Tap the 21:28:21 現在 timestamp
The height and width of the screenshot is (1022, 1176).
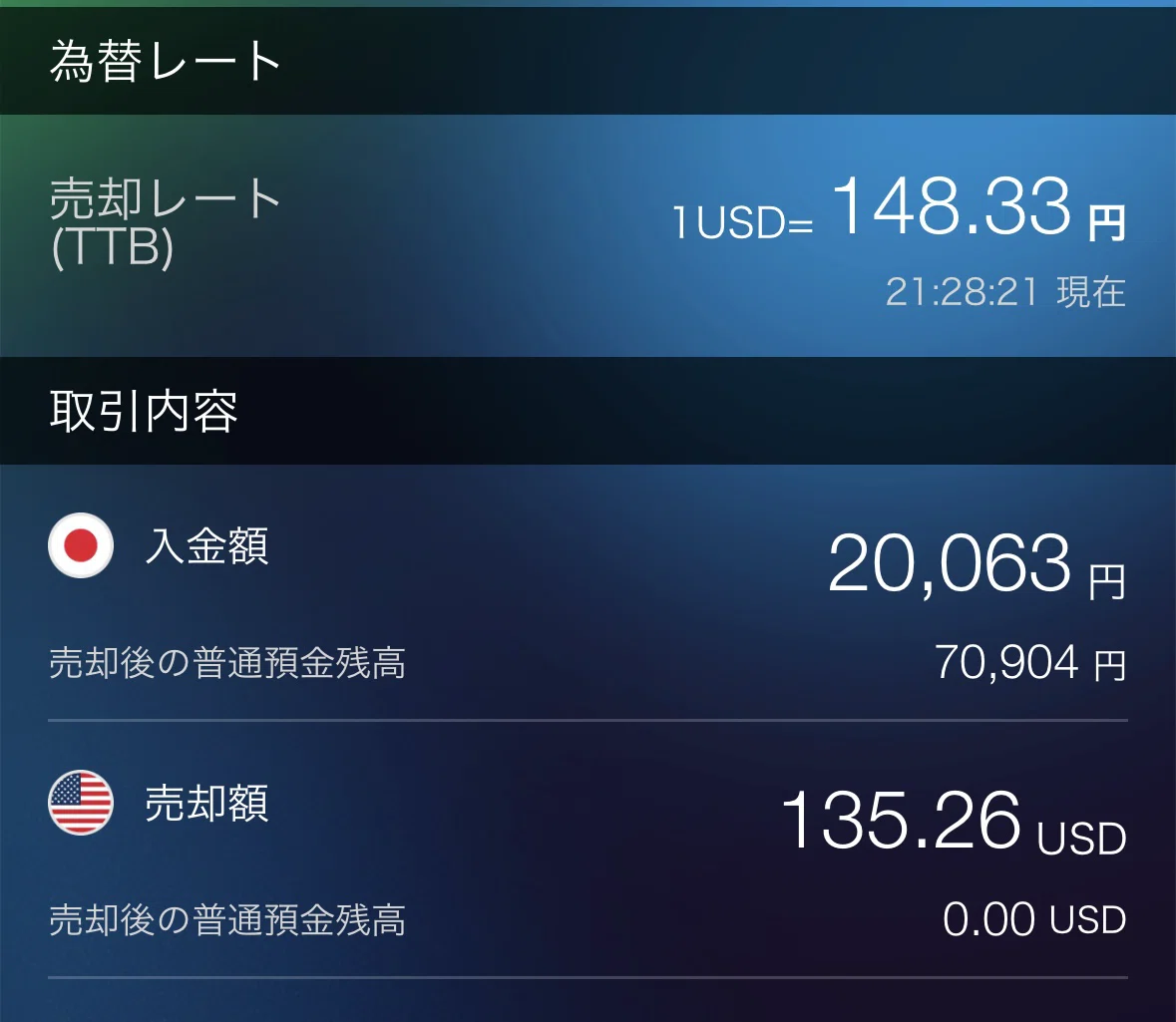1005,292
